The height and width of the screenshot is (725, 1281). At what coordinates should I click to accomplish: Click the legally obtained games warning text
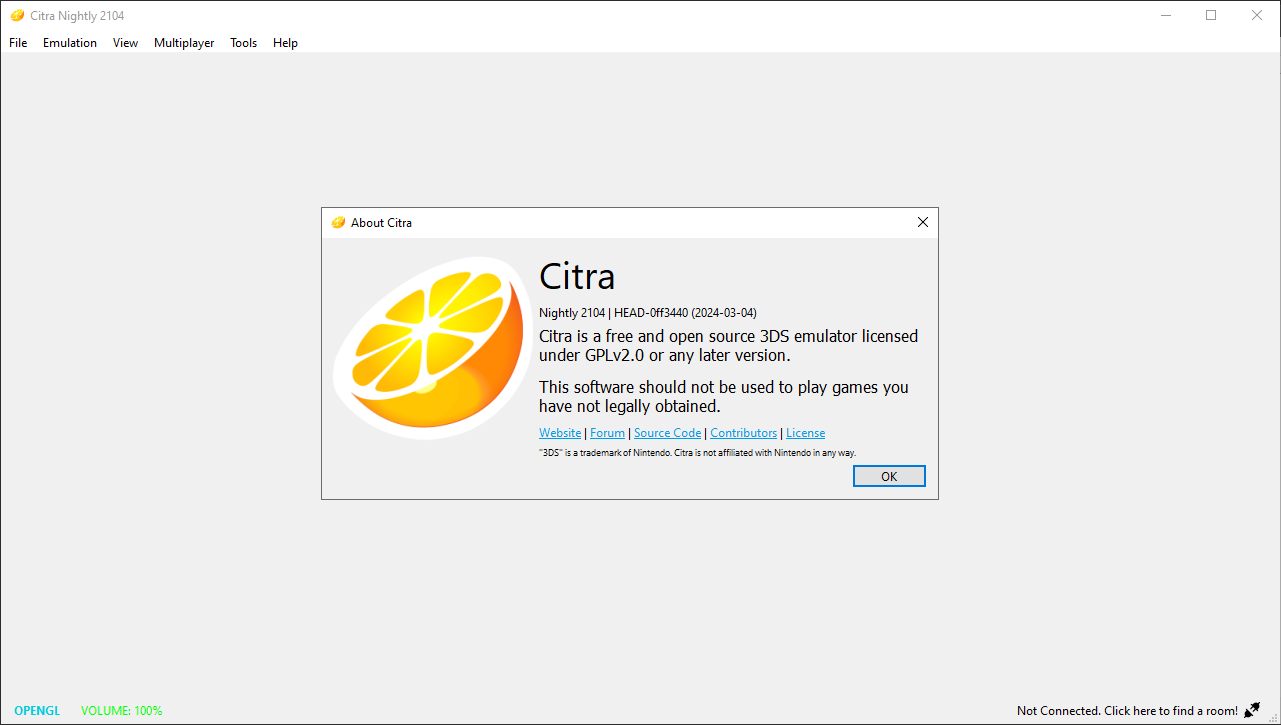pyautogui.click(x=724, y=397)
